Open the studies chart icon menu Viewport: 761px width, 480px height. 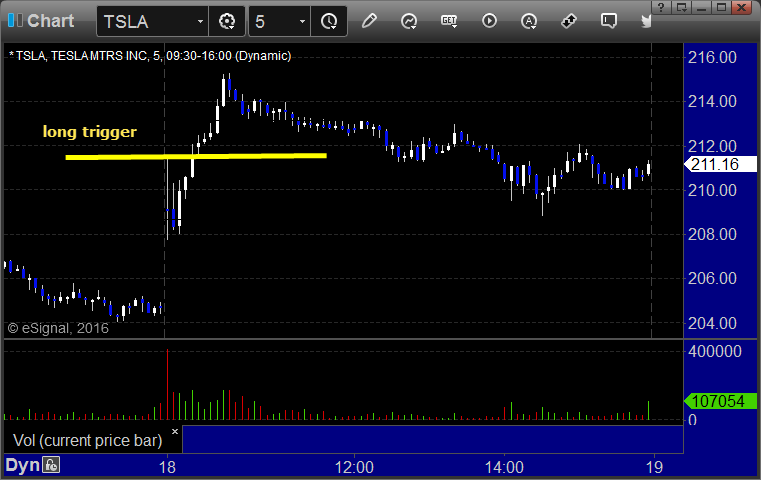point(409,21)
